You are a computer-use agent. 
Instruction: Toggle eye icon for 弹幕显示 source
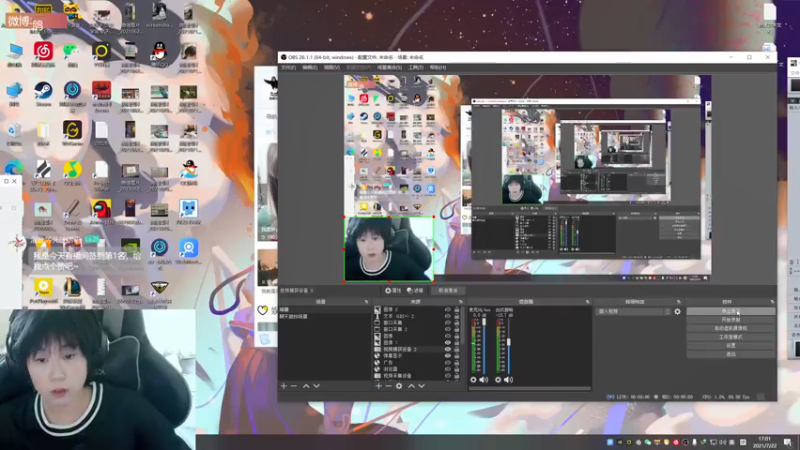click(x=447, y=356)
